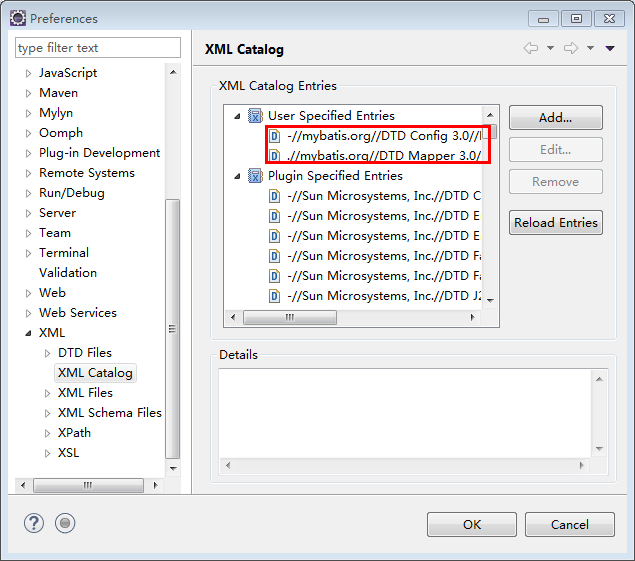
Task: Open the page view menu triangle
Action: click(x=610, y=48)
